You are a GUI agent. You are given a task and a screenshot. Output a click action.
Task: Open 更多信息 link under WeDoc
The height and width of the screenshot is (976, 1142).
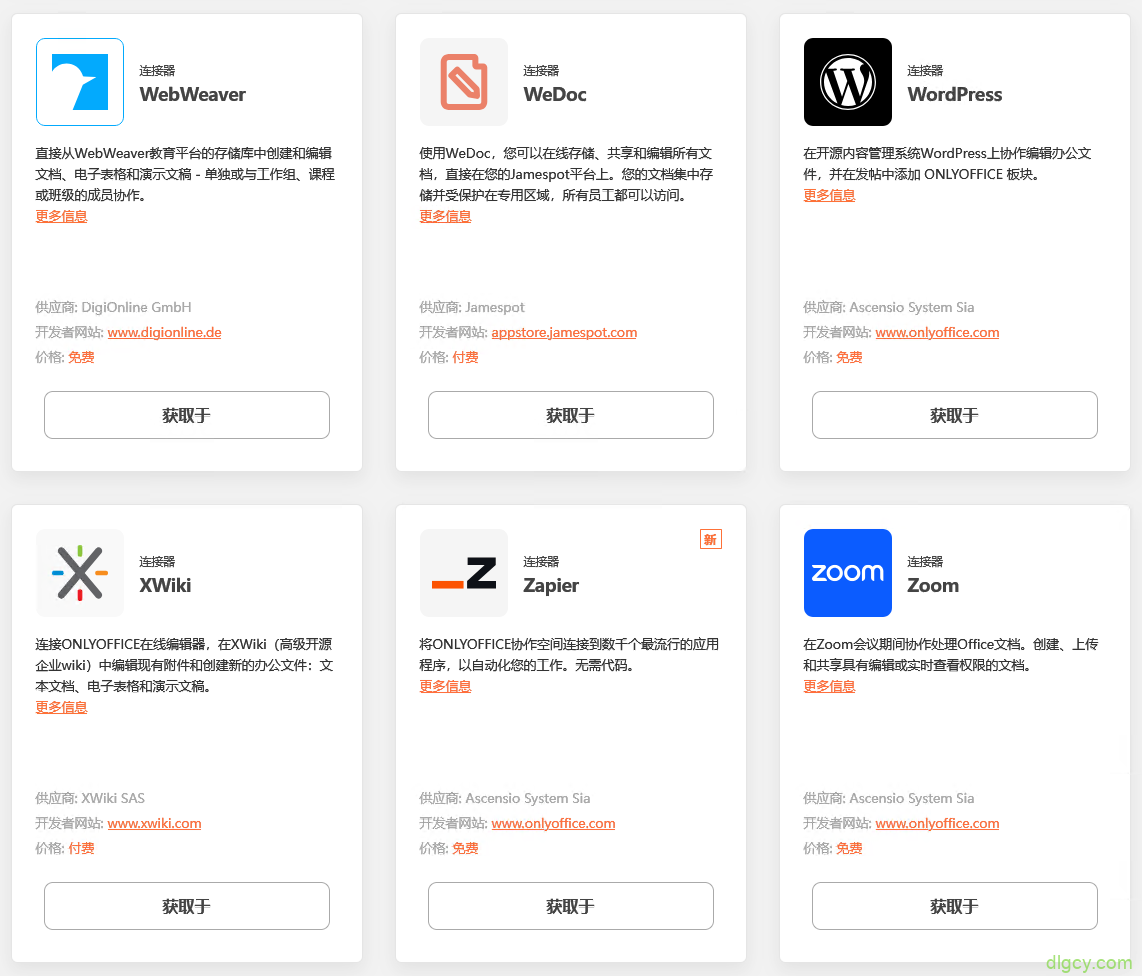pos(445,216)
